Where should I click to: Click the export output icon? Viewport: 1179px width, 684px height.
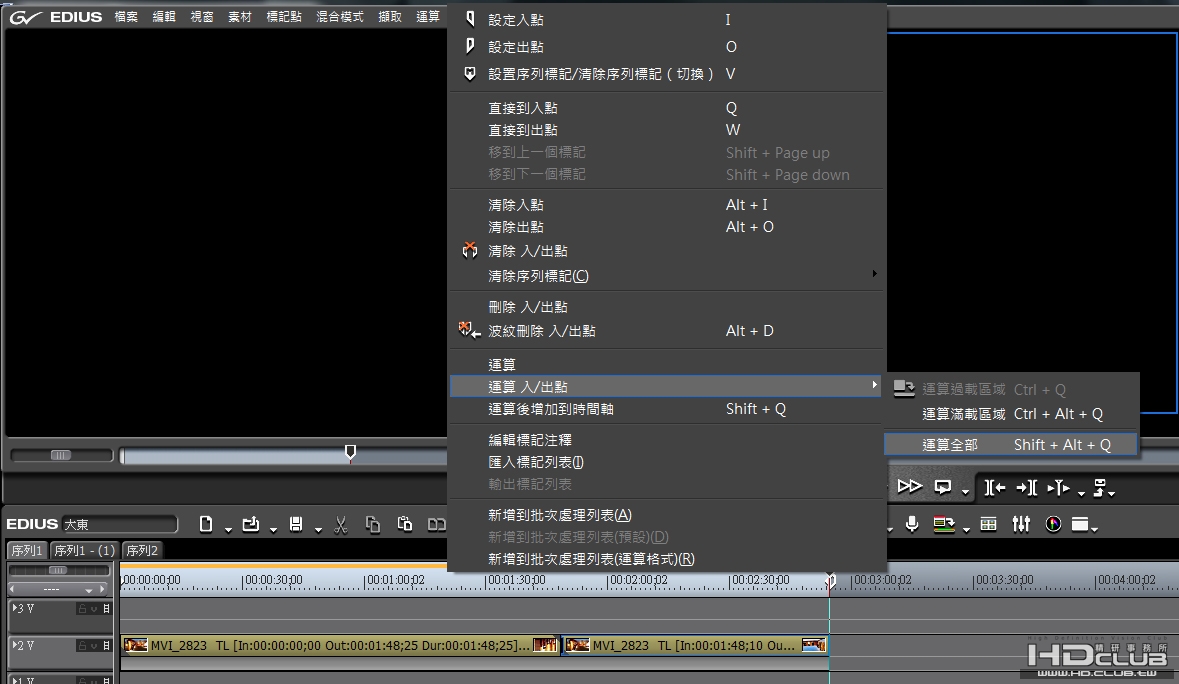(x=1099, y=487)
